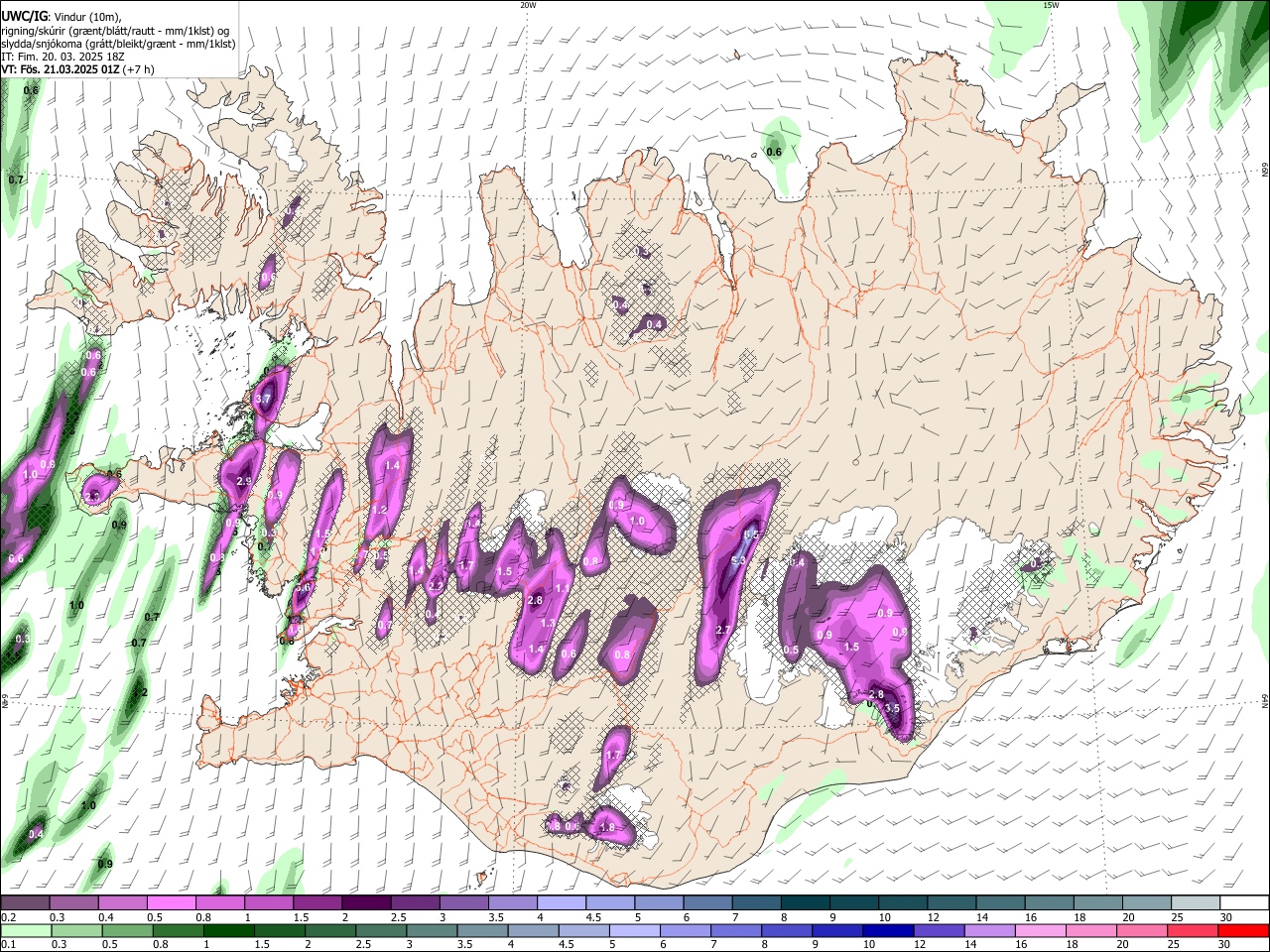Screen dimensions: 1270x952
Task: Click the 'slydda/snjókoma' legend description line
Action: (118, 44)
